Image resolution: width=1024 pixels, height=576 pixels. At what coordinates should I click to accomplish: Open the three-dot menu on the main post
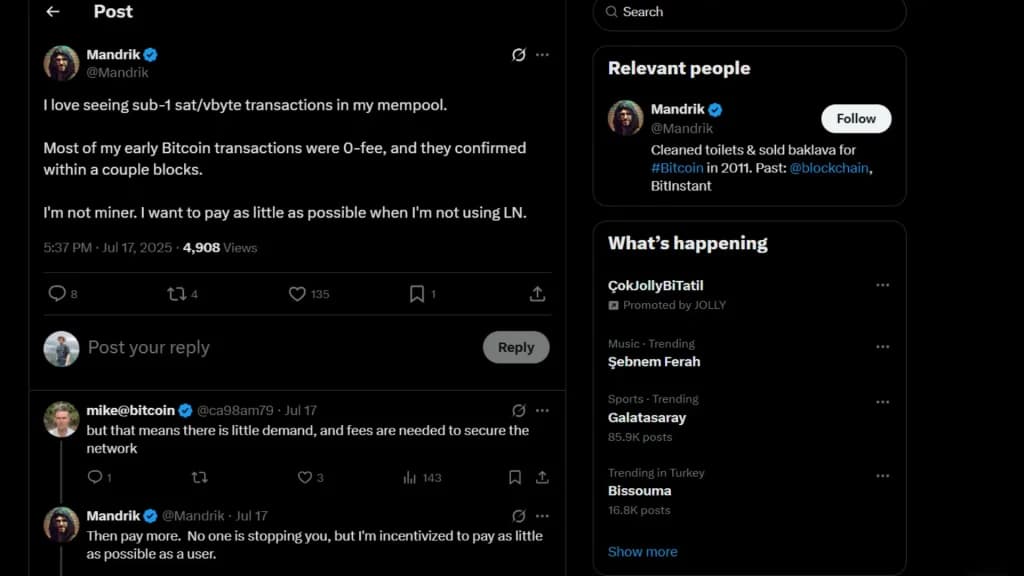[542, 55]
